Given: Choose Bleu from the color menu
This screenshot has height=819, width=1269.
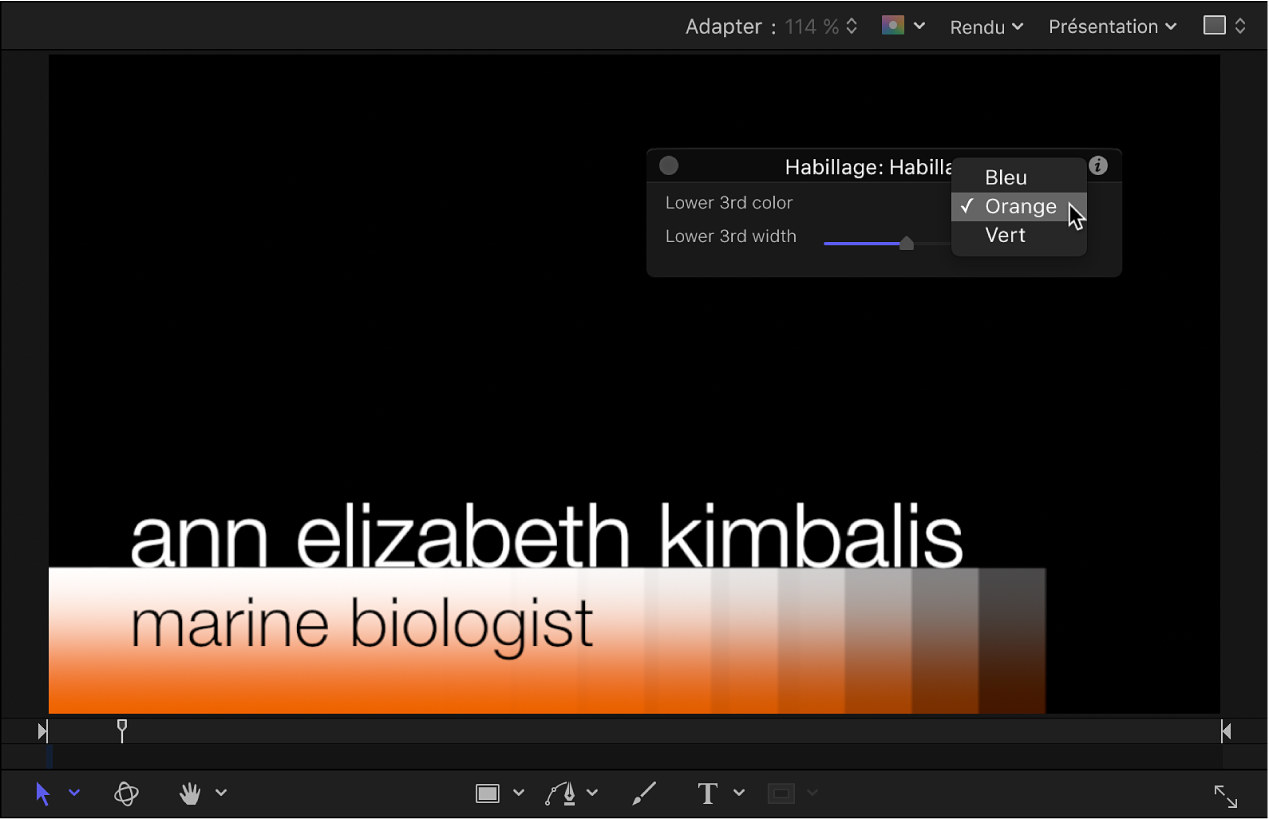Looking at the screenshot, I should pos(1006,178).
